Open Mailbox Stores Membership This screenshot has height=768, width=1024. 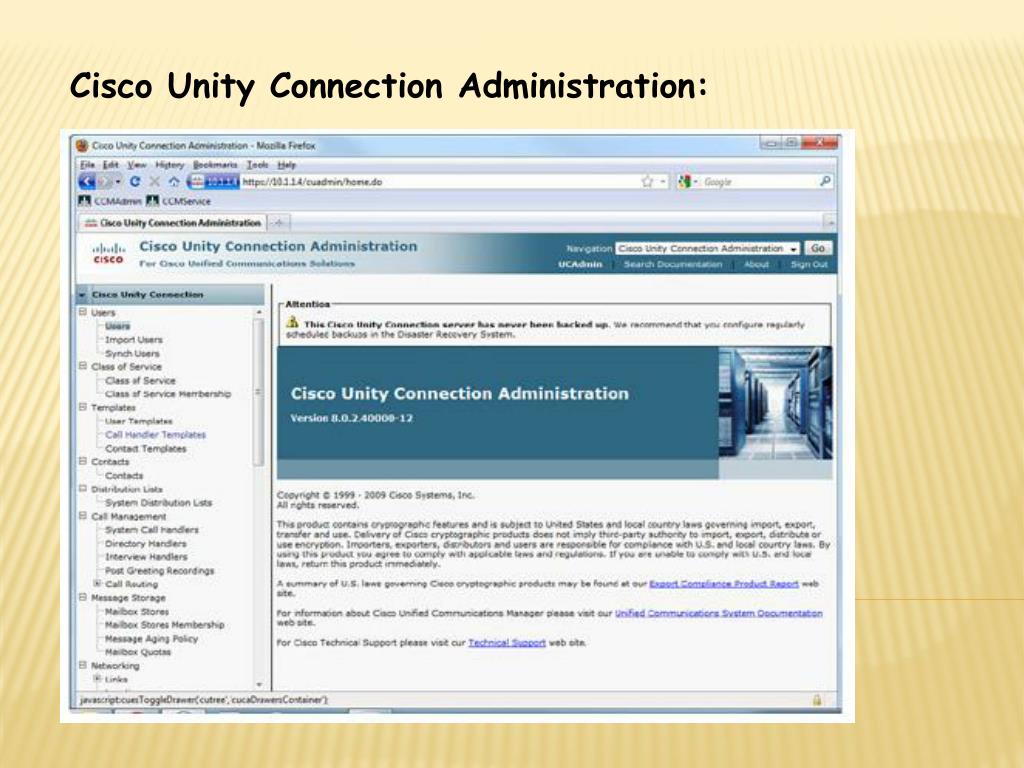(x=165, y=625)
